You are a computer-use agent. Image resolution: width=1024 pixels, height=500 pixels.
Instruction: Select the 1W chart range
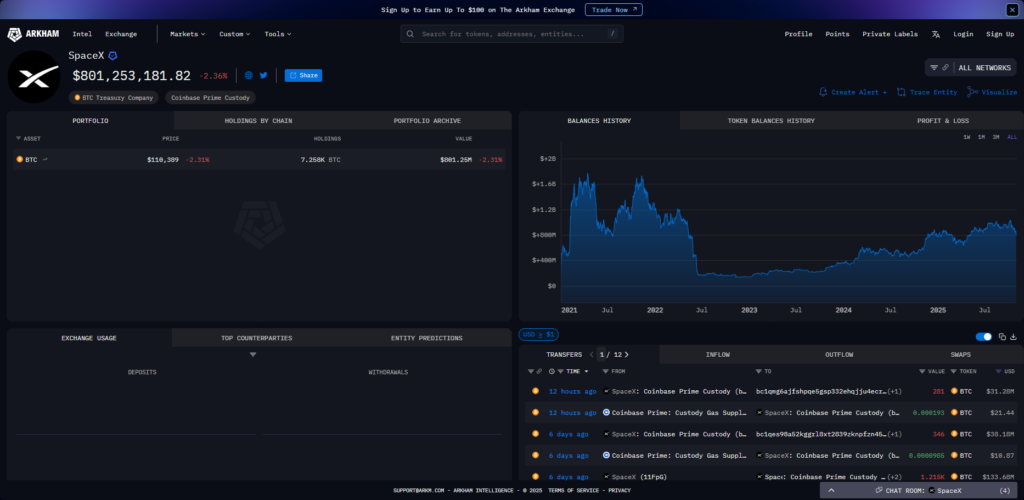click(x=967, y=137)
